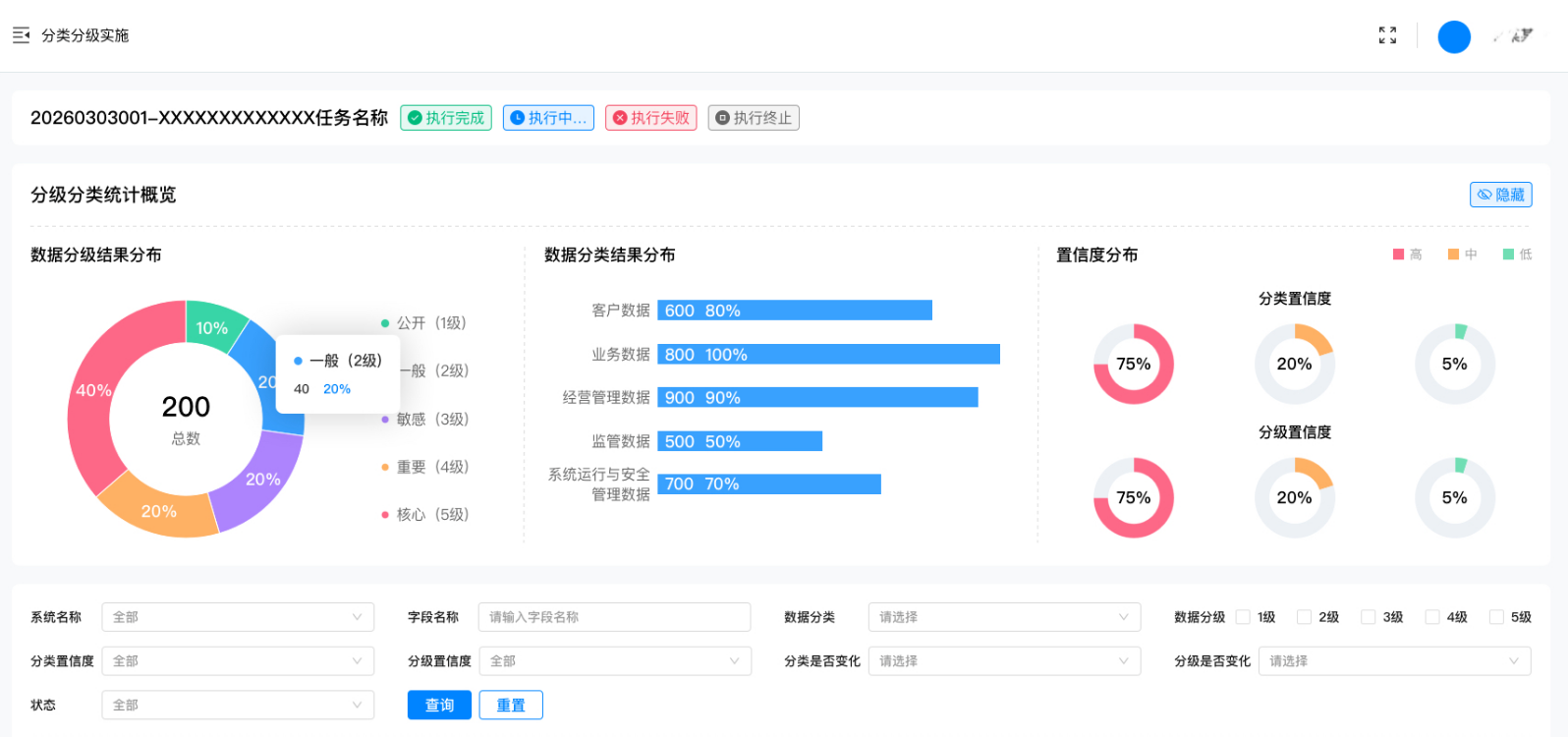
Task: Toggle 重要(4级) legend item
Action: 425,467
